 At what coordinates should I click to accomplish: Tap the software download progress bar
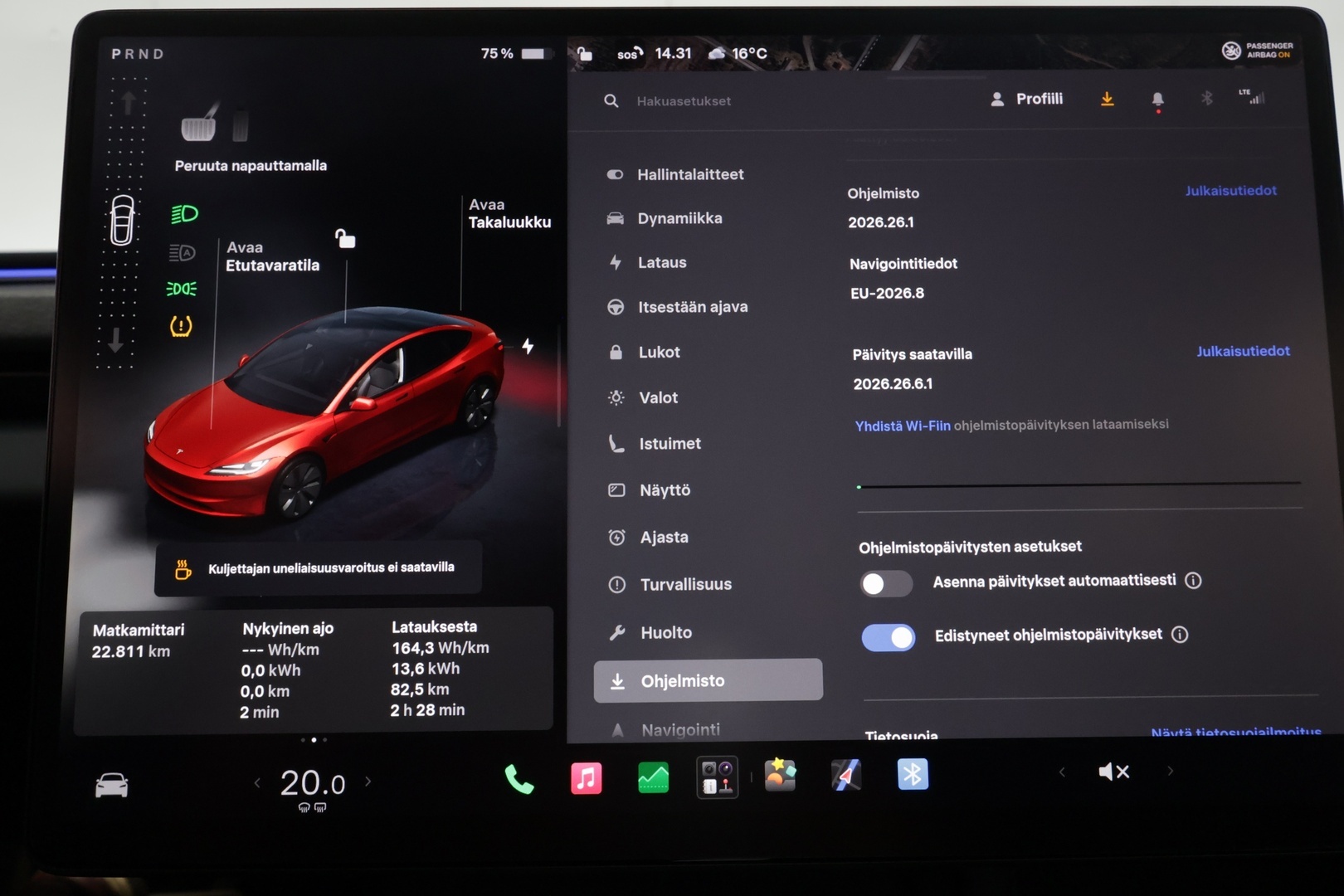(x=1079, y=485)
